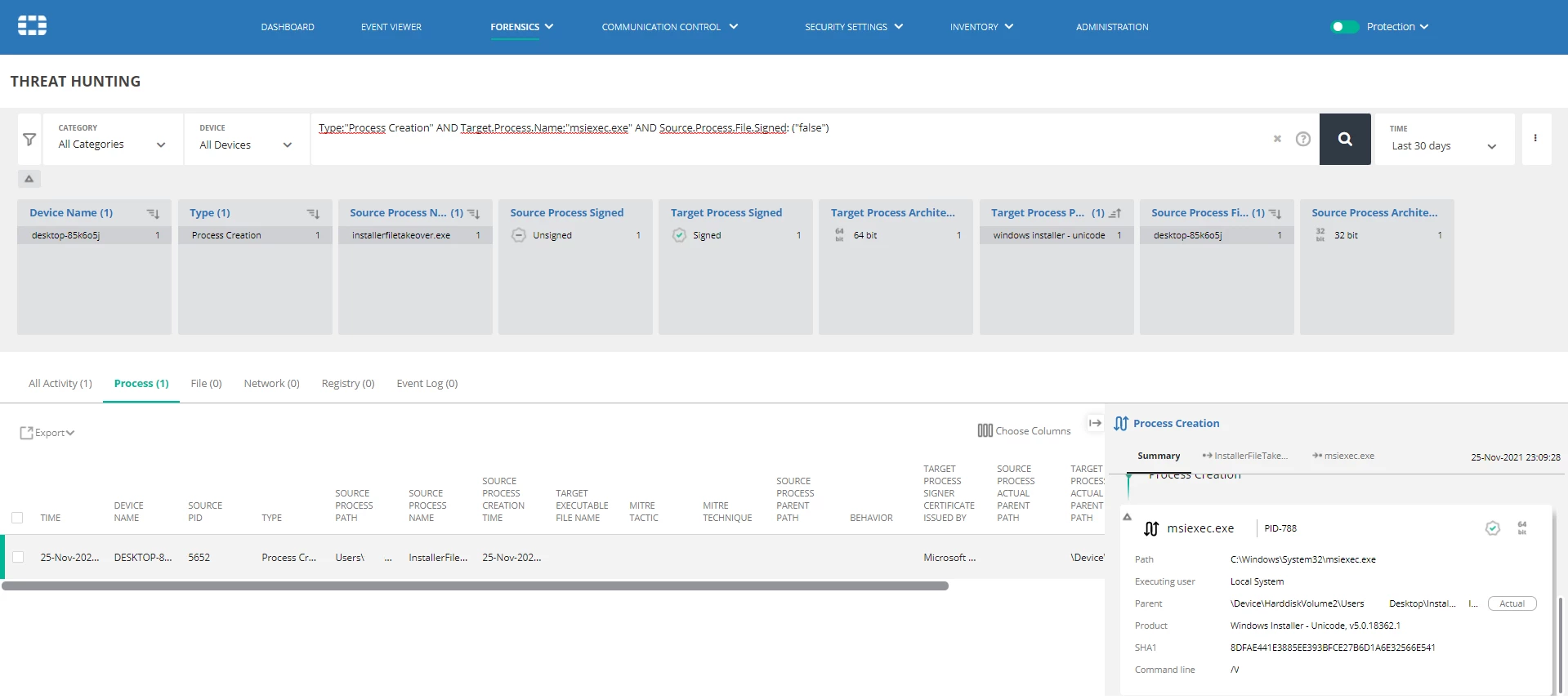The height and width of the screenshot is (699, 1568).
Task: Switch to the Event Log (0) tab
Action: 427,383
